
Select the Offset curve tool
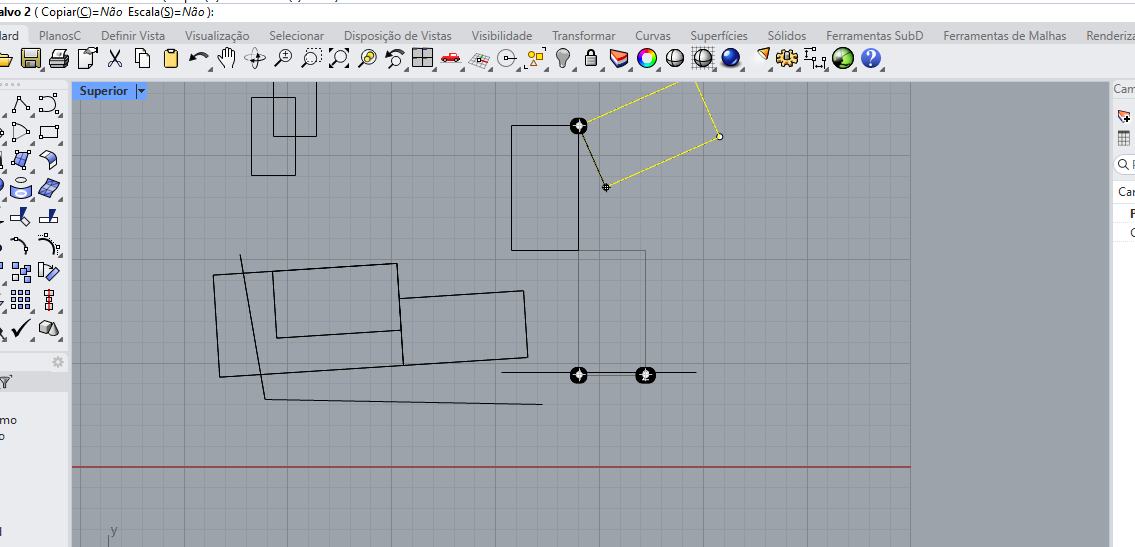pyautogui.click(x=48, y=244)
